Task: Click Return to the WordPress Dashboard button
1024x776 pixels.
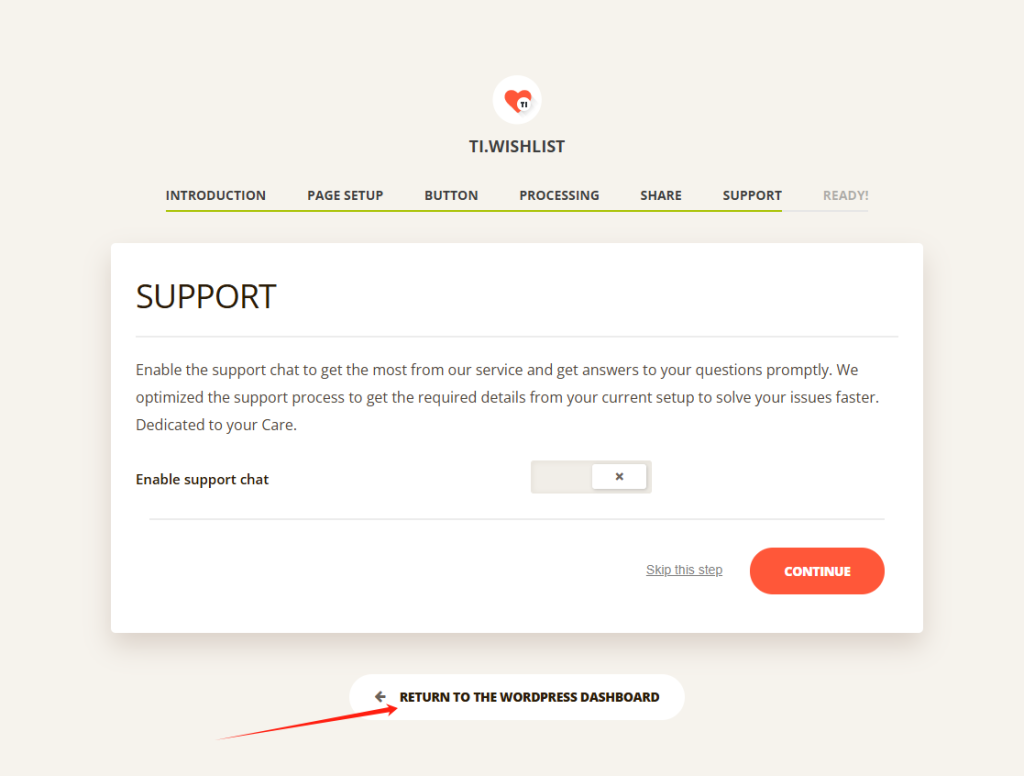Action: coord(517,697)
